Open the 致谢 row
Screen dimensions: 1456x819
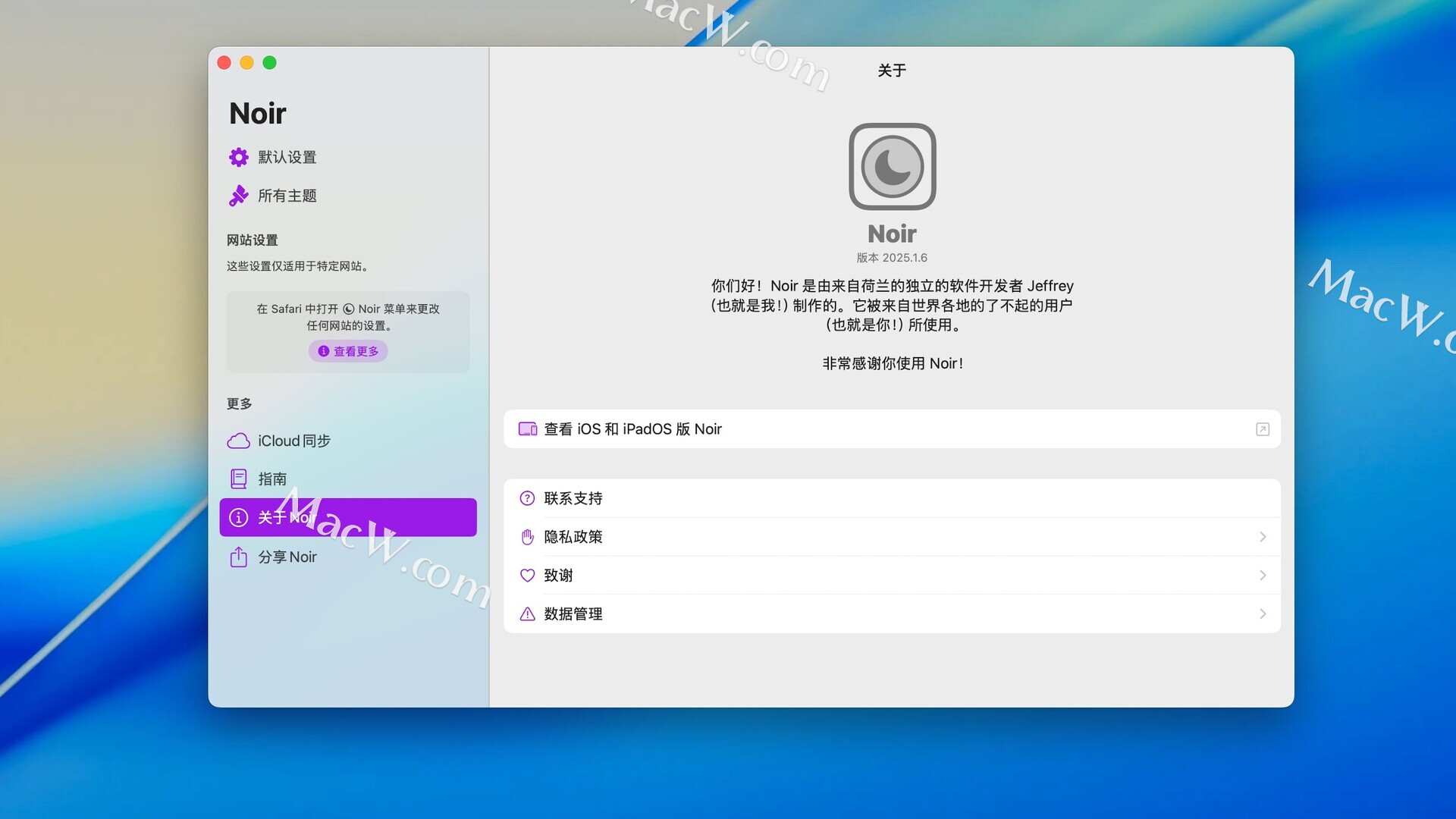tap(892, 576)
